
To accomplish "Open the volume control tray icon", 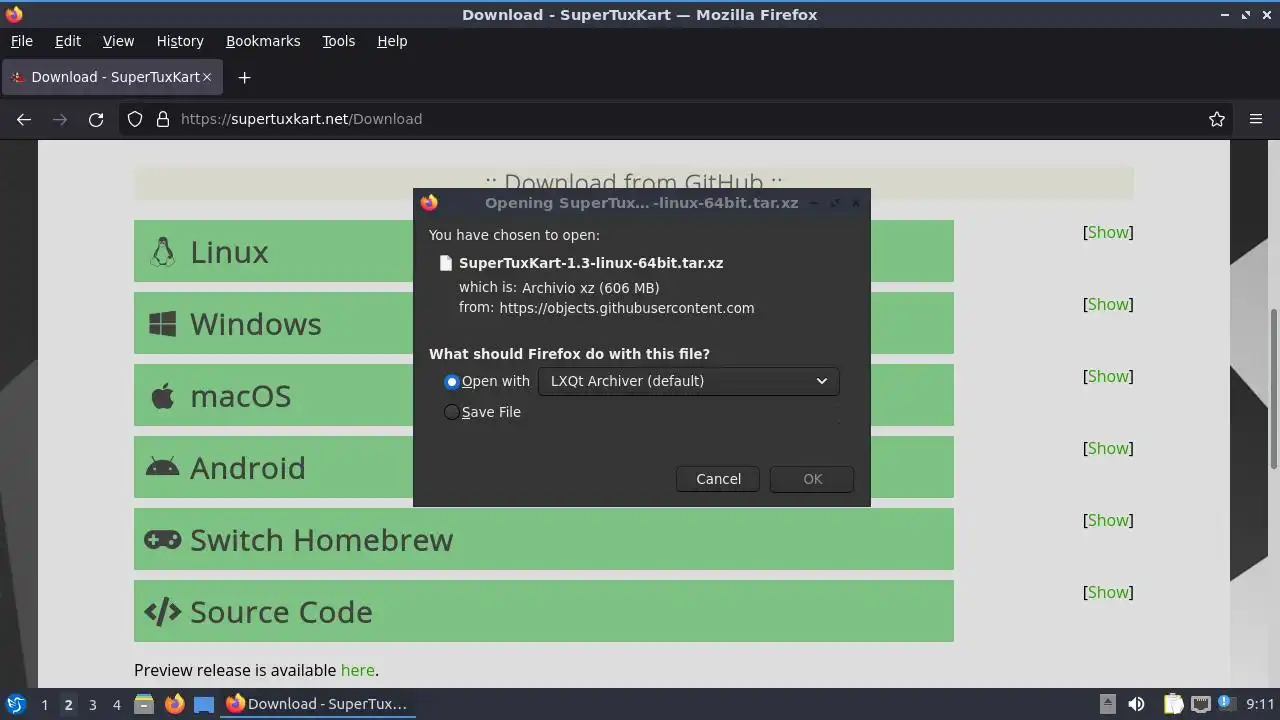I will (x=1136, y=704).
